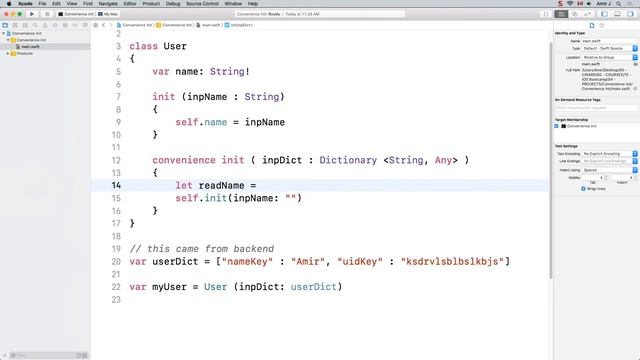Click the On Demand Resource Tags field

tap(596, 108)
